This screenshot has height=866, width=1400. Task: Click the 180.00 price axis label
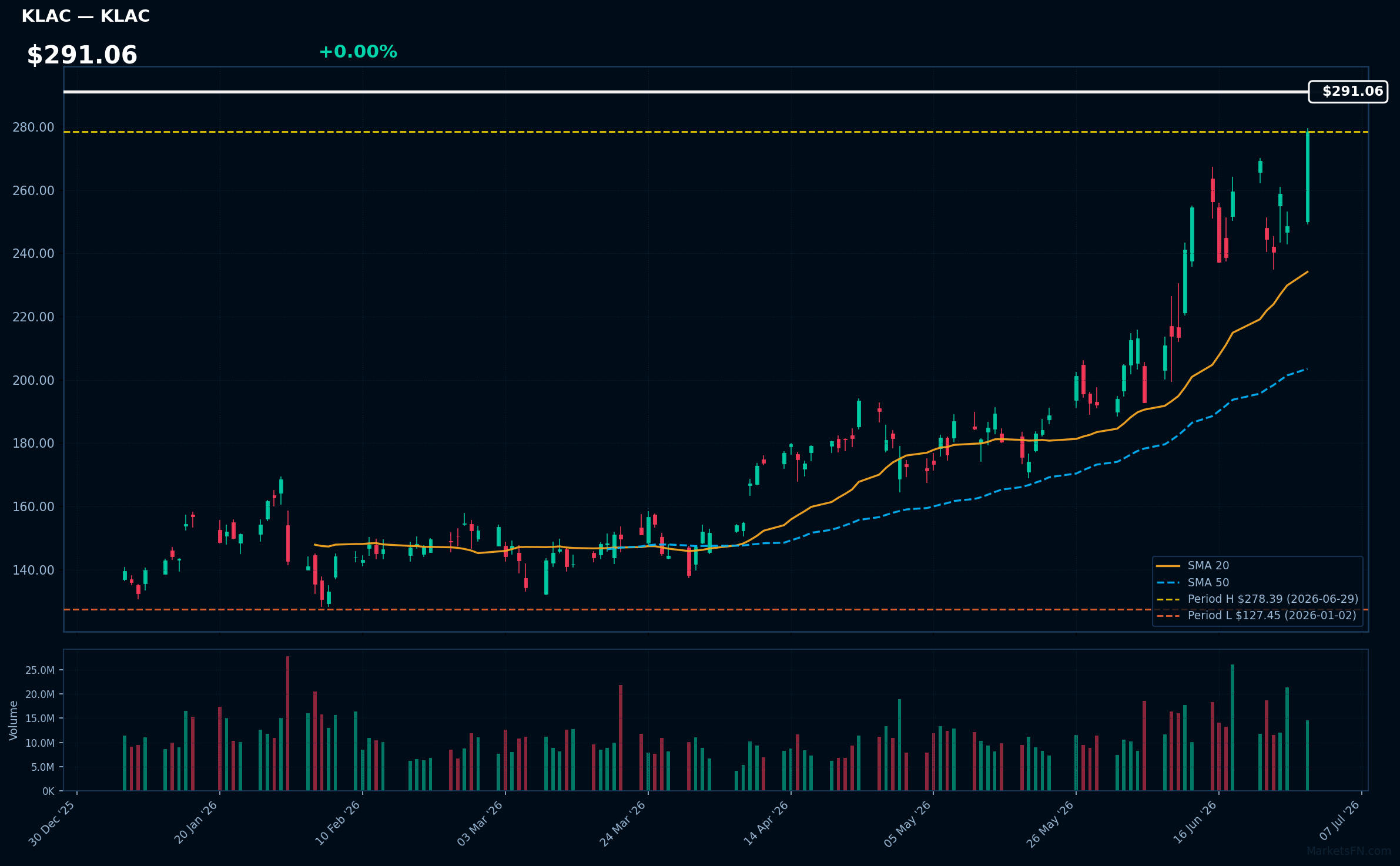click(34, 444)
